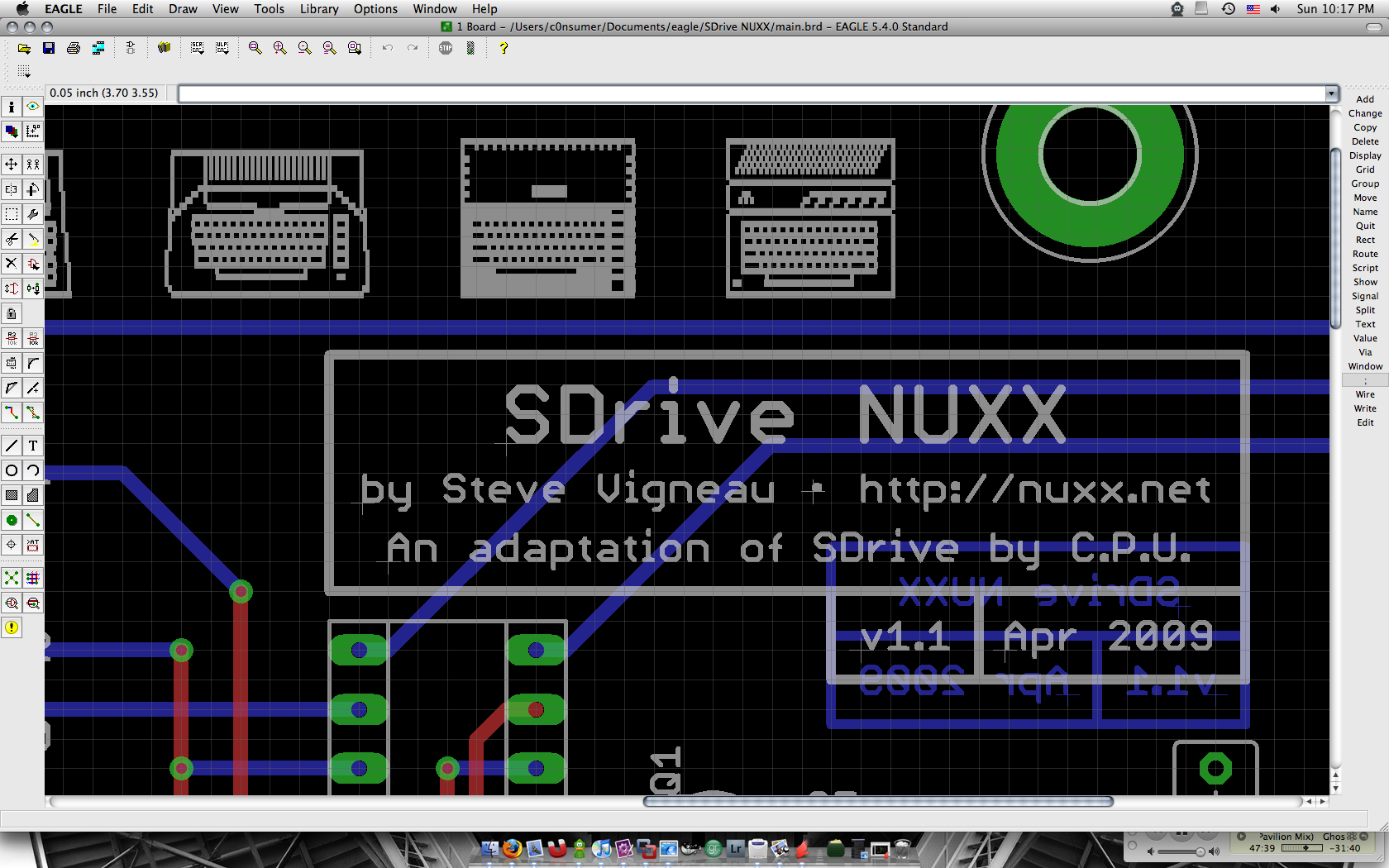Screen dimensions: 1389x868
Task: Select the Polygon tool
Action: pos(33,495)
